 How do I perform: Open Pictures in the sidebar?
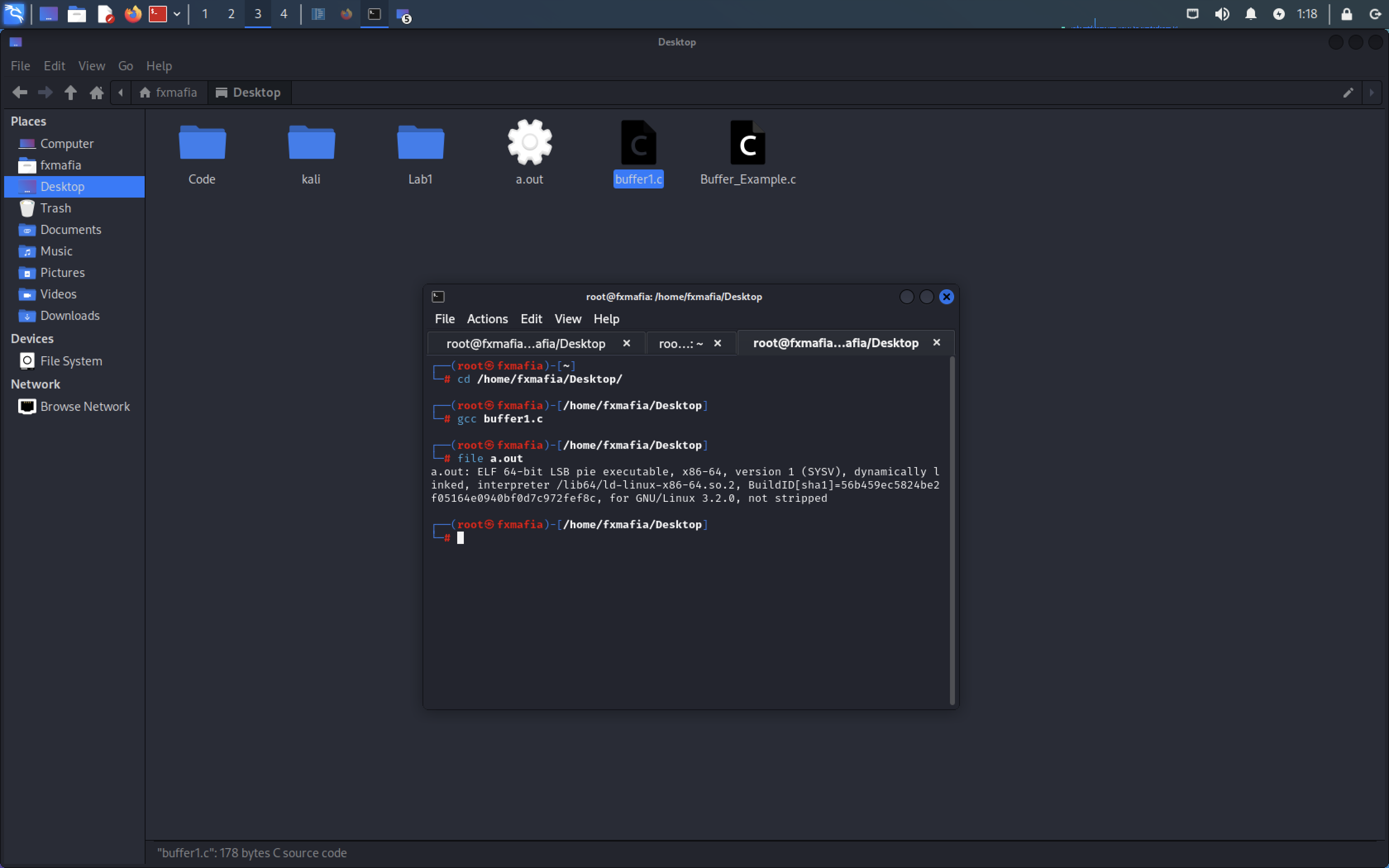click(x=74, y=273)
